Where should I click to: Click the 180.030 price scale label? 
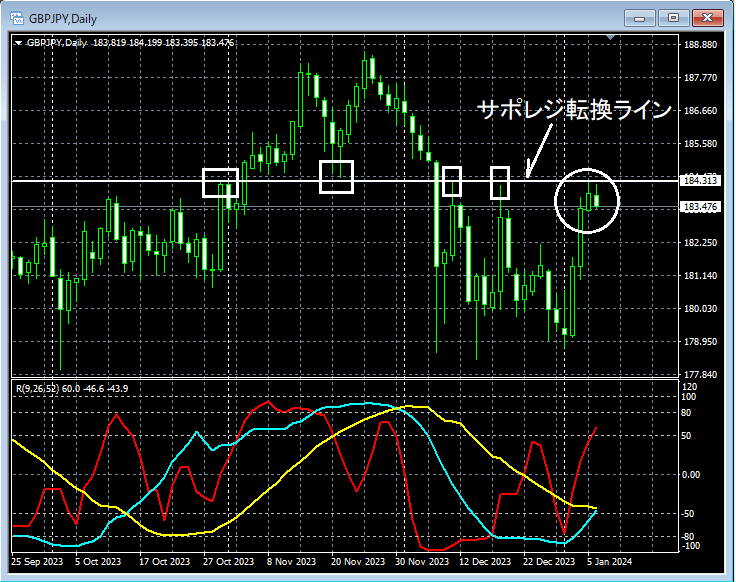click(700, 308)
